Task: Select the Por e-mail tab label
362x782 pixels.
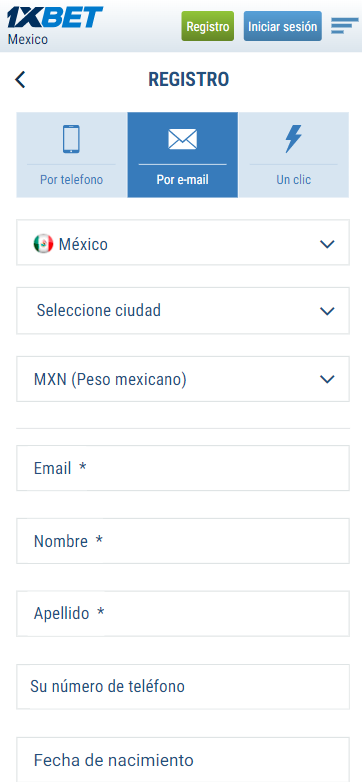Action: point(182,180)
